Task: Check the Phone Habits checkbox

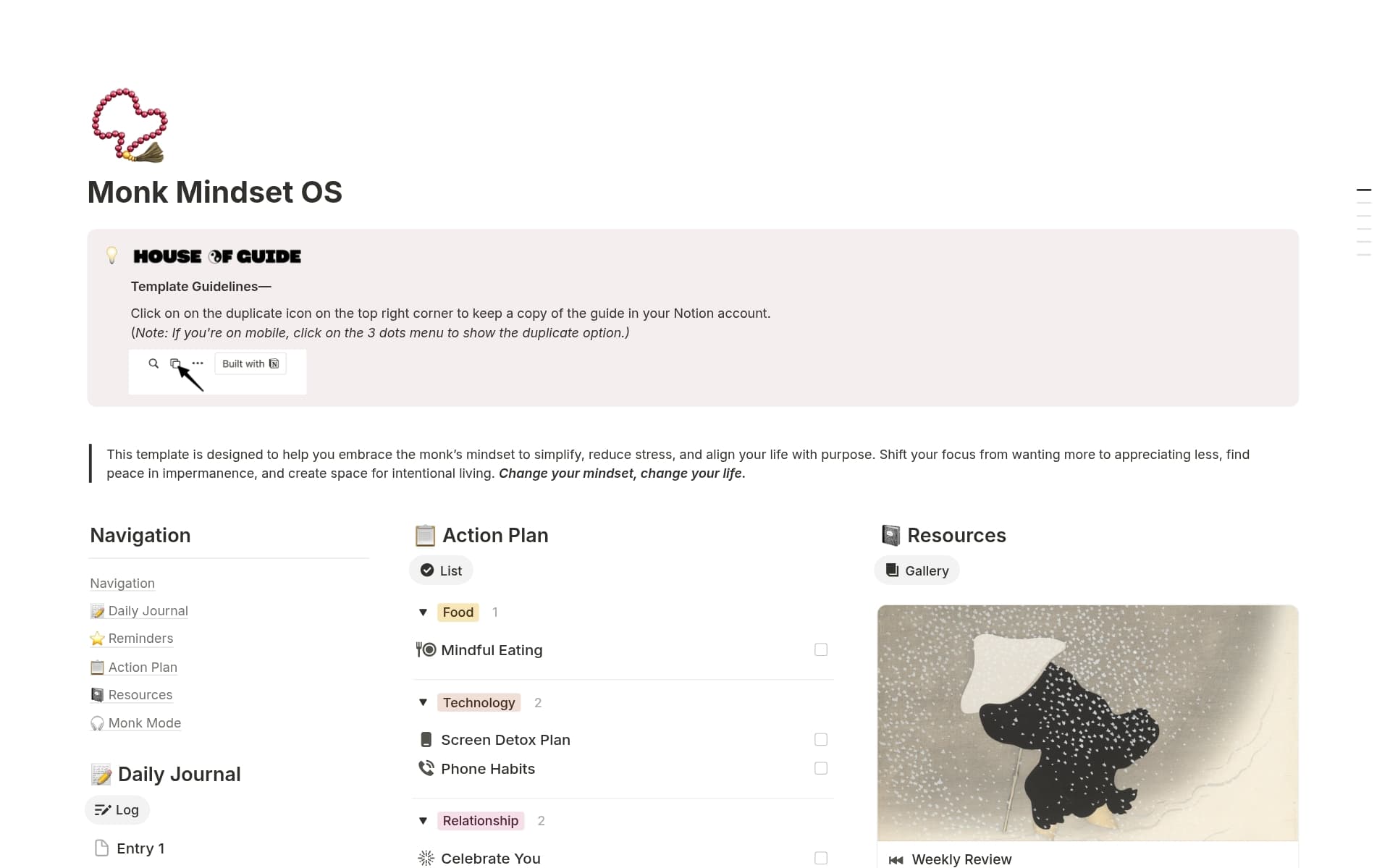Action: tap(820, 768)
